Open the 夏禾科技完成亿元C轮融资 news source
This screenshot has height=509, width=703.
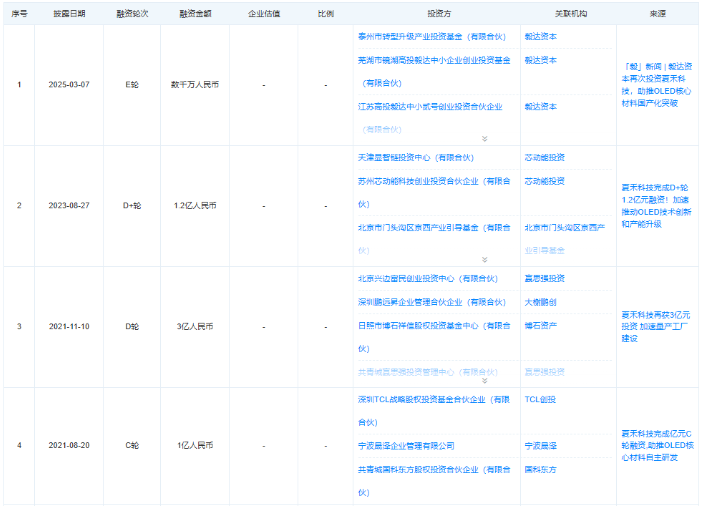657,446
